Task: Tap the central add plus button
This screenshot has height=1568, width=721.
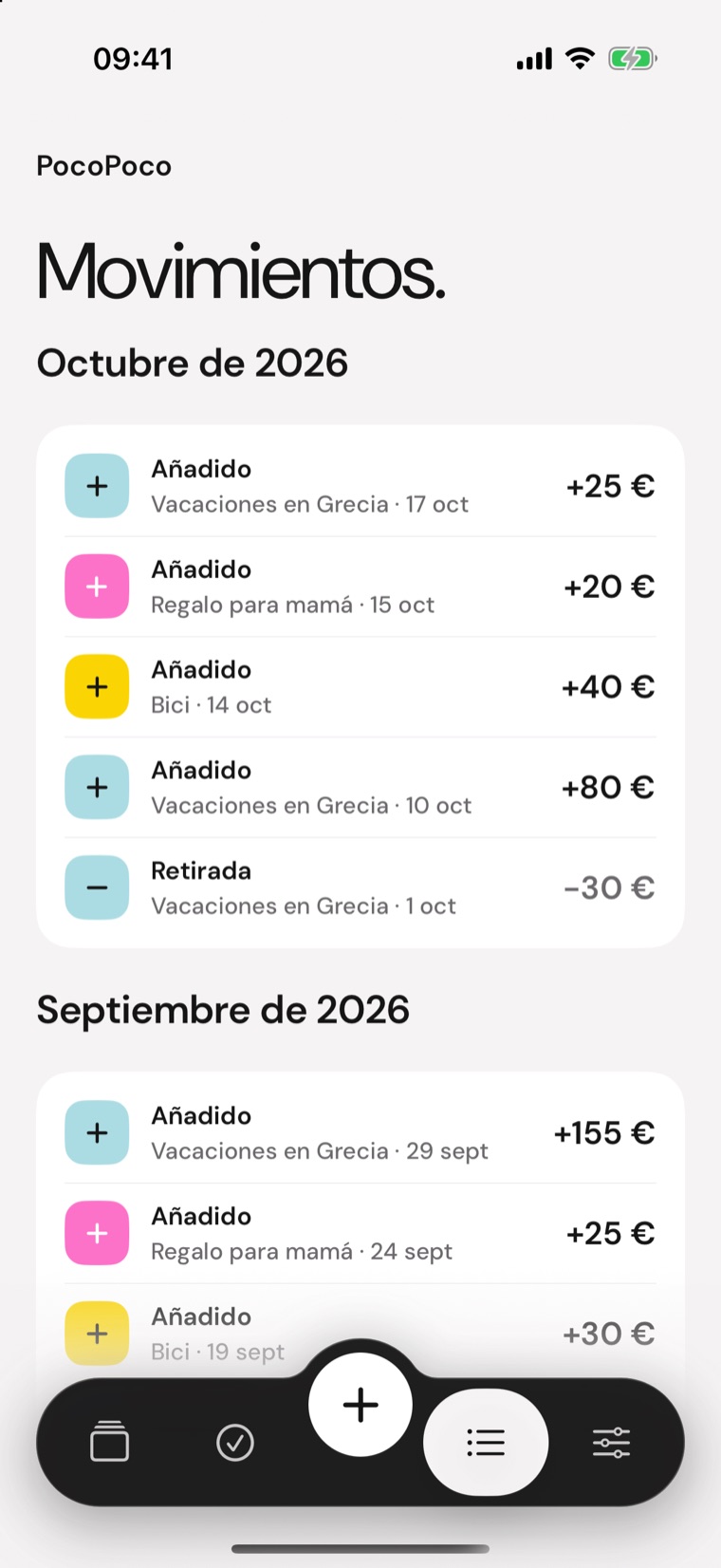Action: point(360,1405)
